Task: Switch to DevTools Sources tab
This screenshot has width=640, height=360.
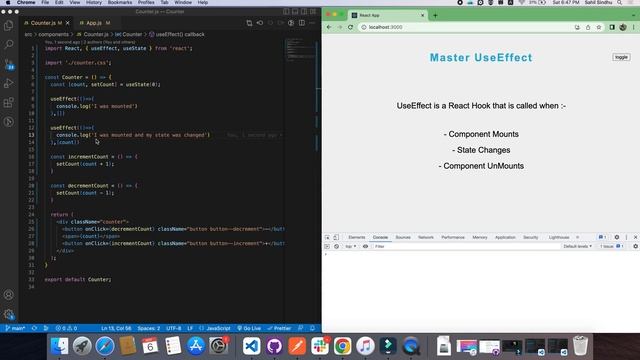Action: tap(403, 237)
